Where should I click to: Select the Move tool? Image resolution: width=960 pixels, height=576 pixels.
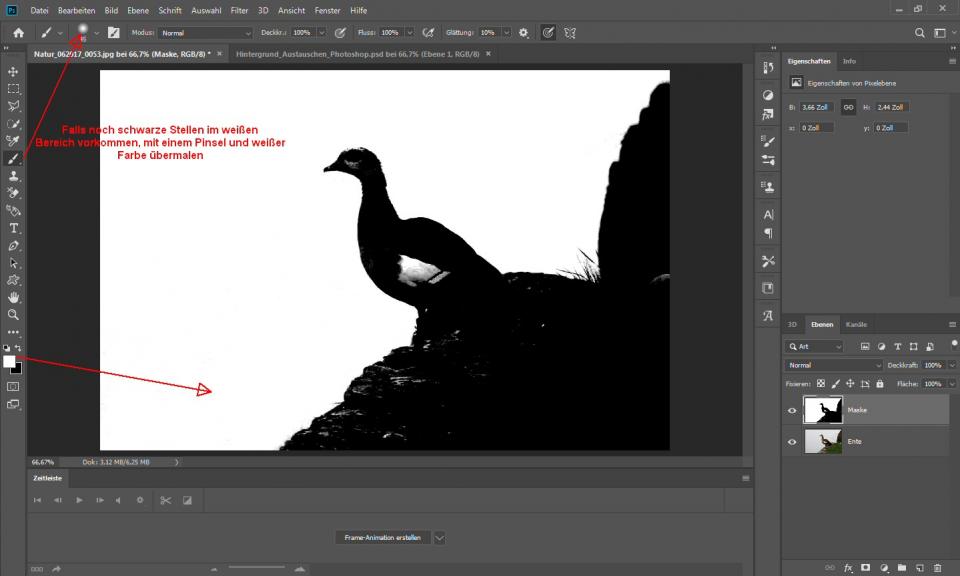[x=13, y=71]
